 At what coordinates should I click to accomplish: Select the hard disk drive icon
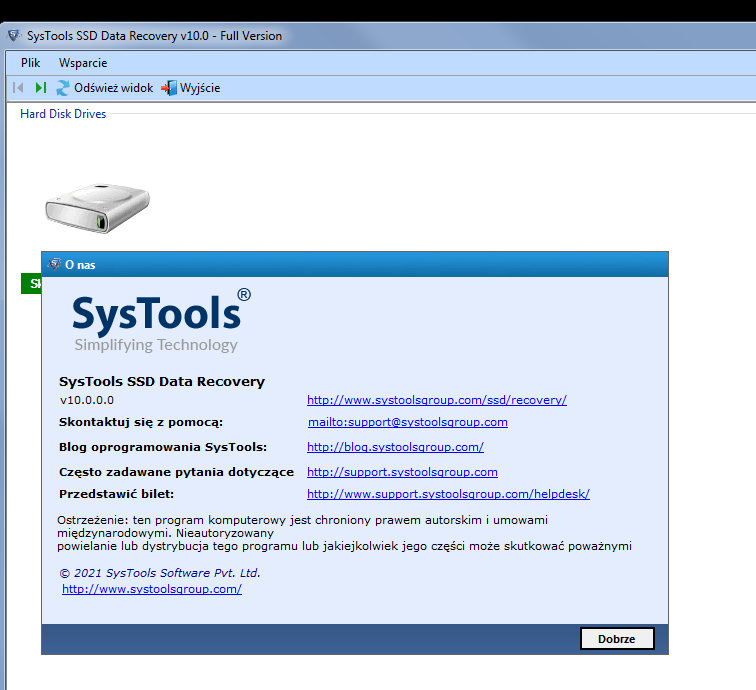(97, 208)
